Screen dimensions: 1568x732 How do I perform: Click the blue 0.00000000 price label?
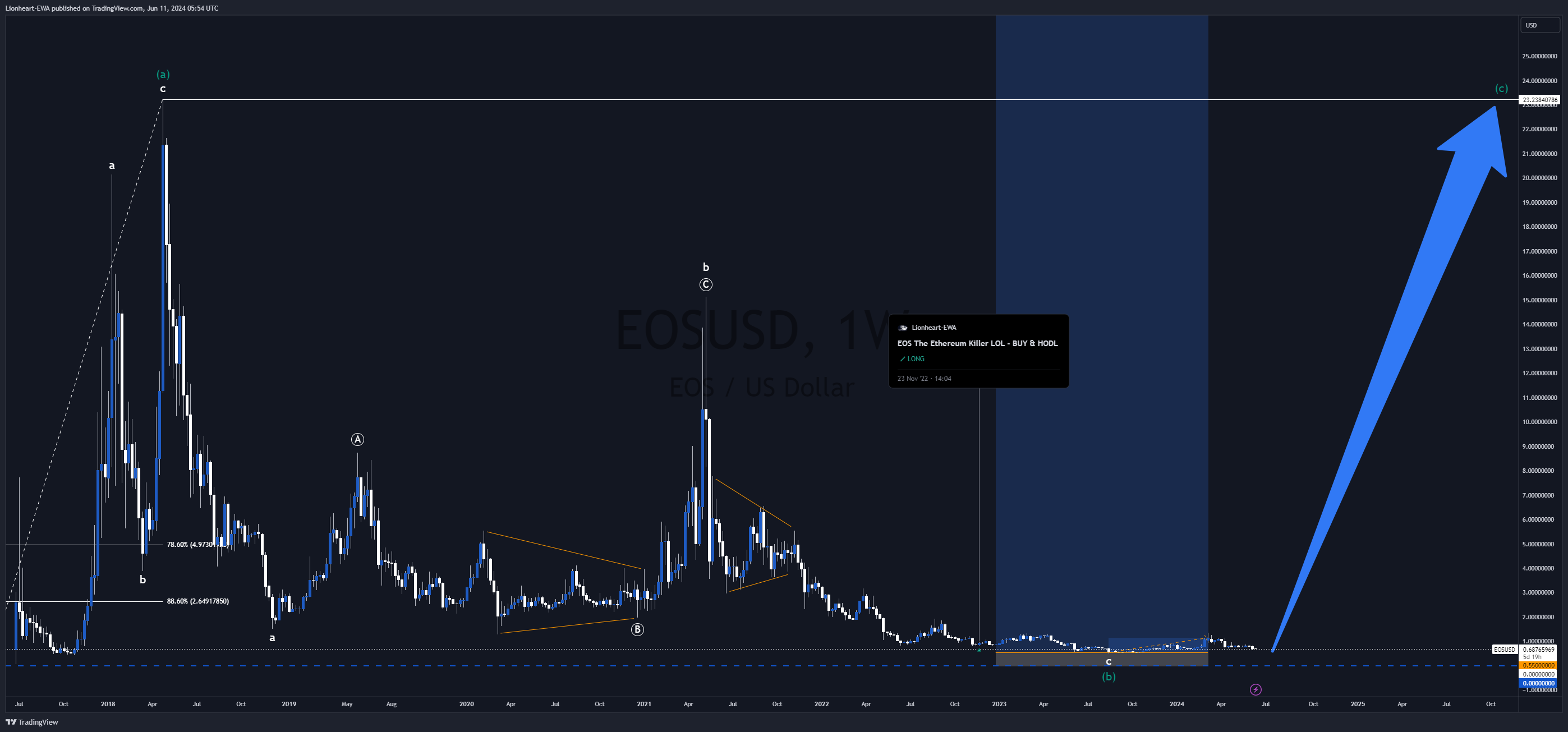[1538, 683]
